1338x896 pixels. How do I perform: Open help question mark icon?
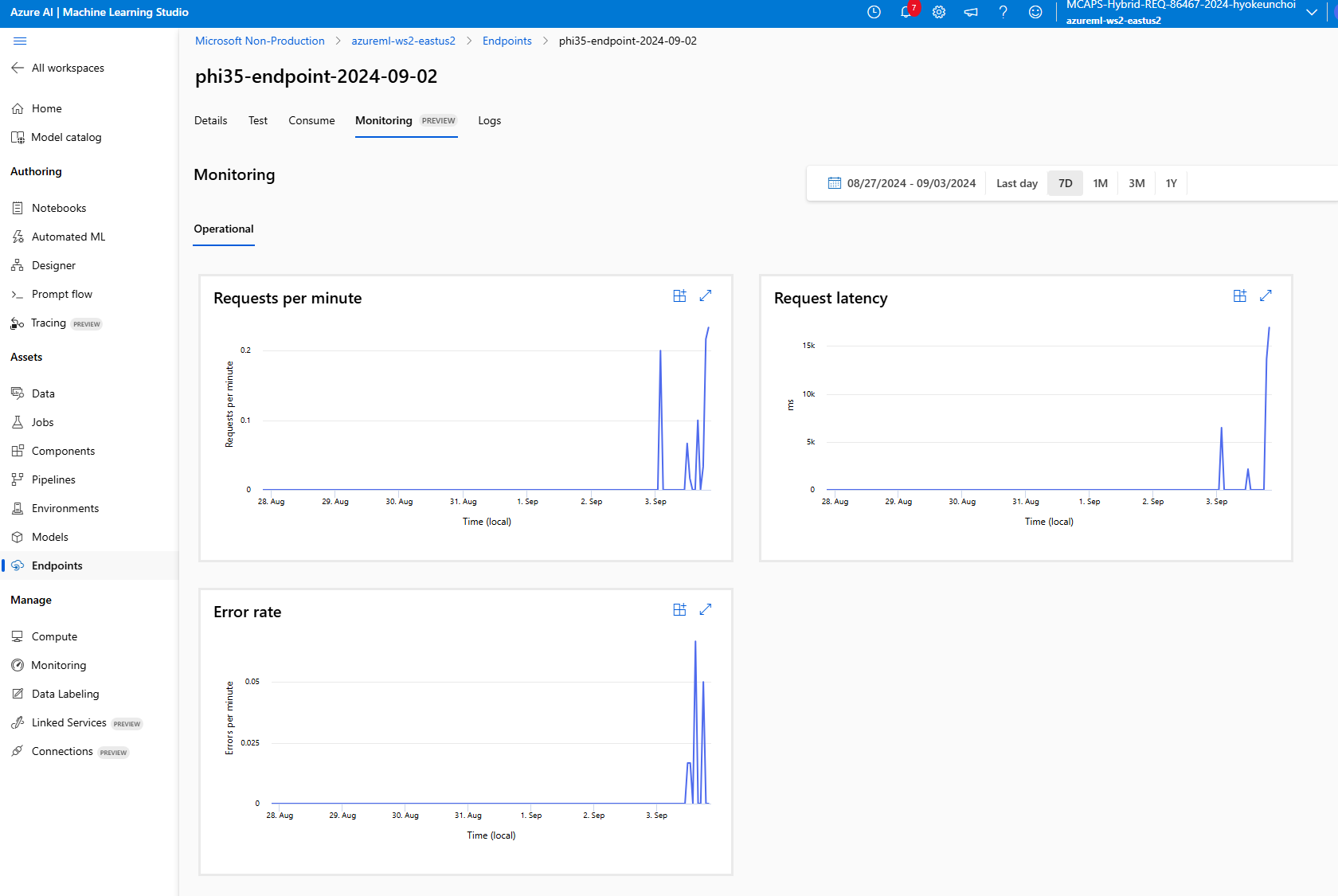tap(1003, 12)
